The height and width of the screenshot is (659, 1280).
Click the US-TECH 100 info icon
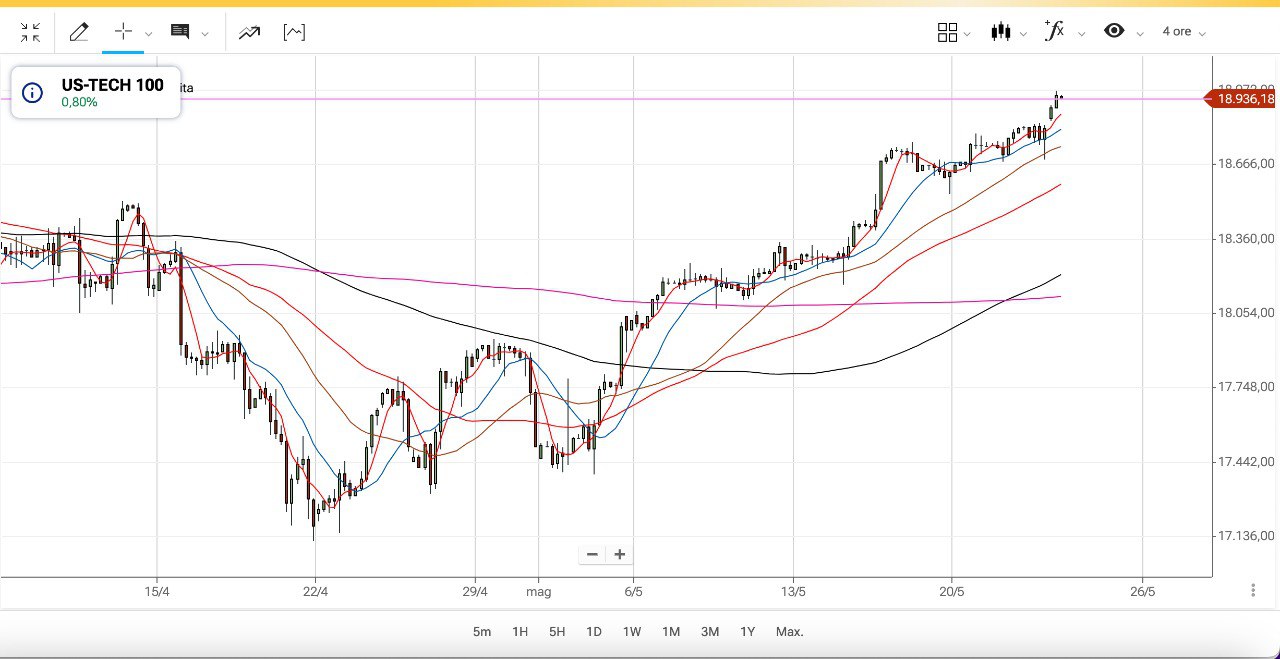pyautogui.click(x=33, y=93)
